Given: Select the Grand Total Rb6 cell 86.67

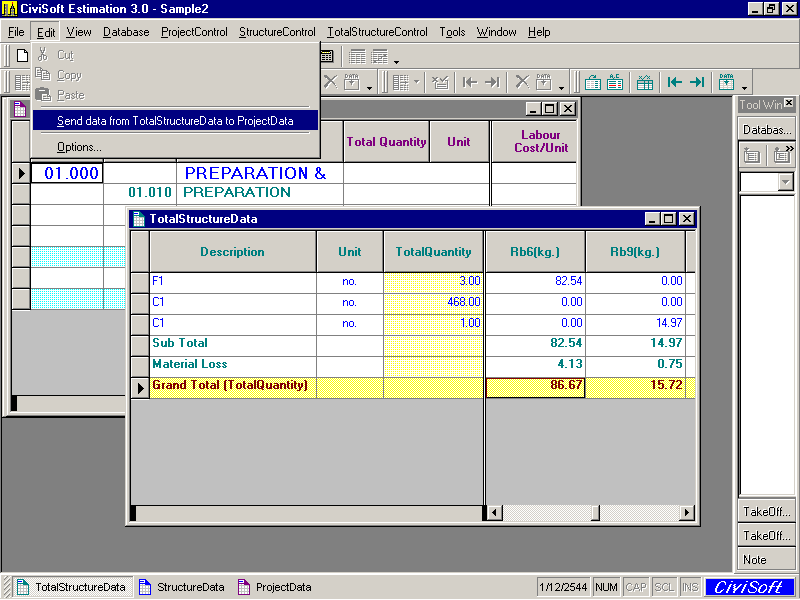Looking at the screenshot, I should pyautogui.click(x=535, y=387).
